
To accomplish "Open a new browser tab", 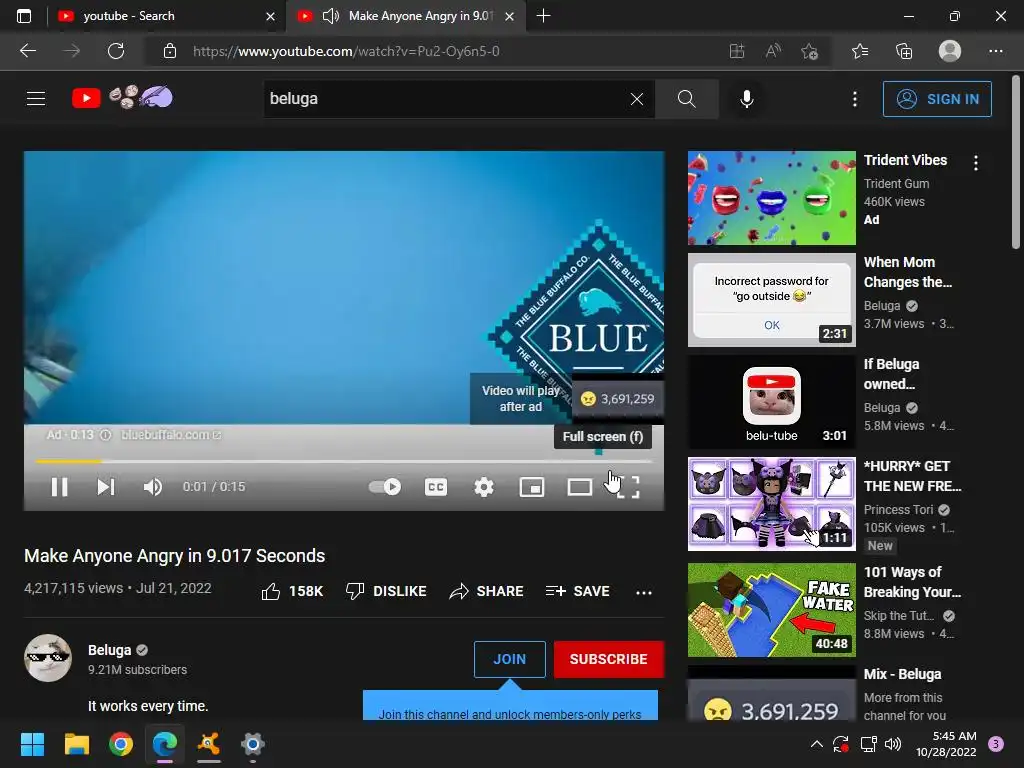I will click(x=543, y=16).
